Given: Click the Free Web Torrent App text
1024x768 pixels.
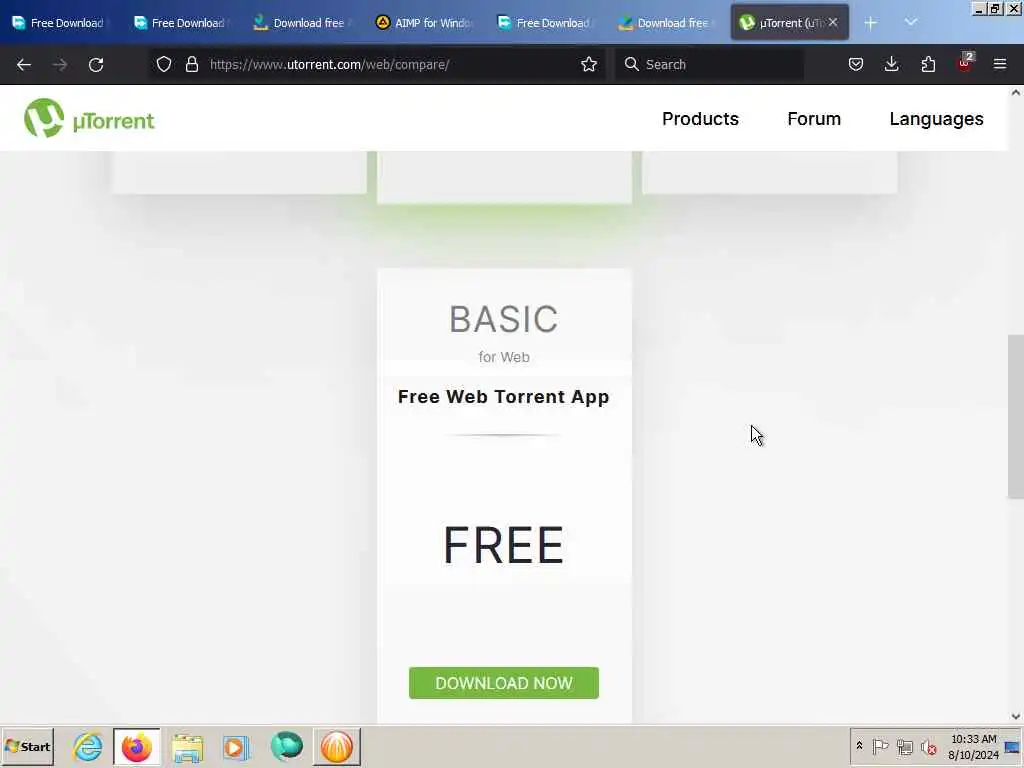Looking at the screenshot, I should coord(504,396).
